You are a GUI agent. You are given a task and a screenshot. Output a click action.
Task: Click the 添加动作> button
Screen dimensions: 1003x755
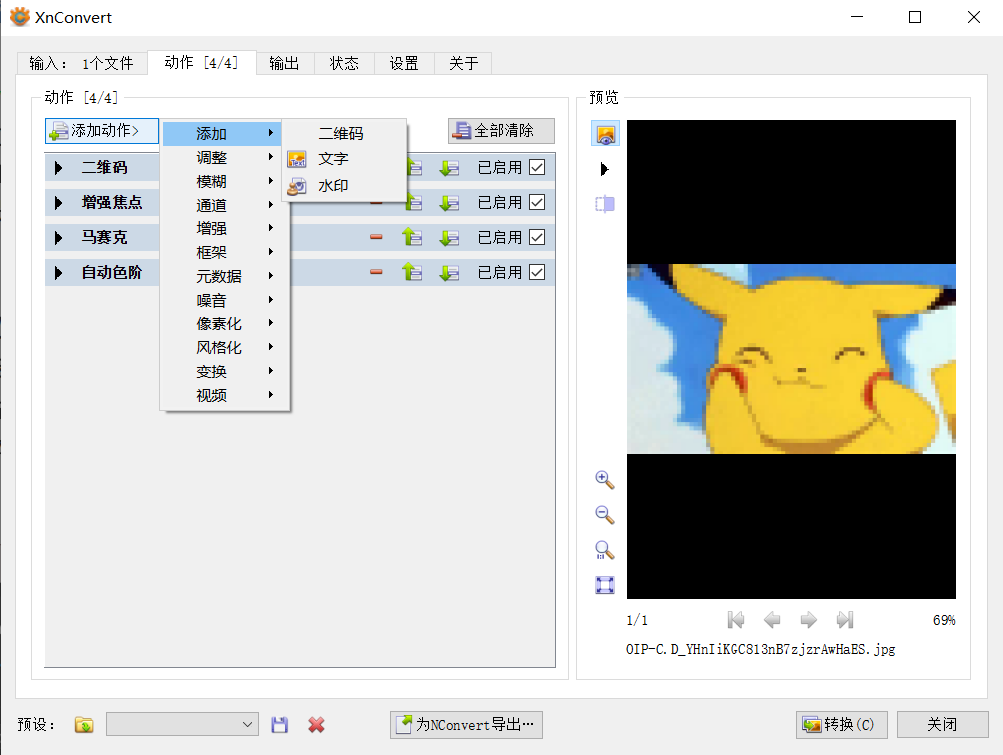pyautogui.click(x=102, y=131)
